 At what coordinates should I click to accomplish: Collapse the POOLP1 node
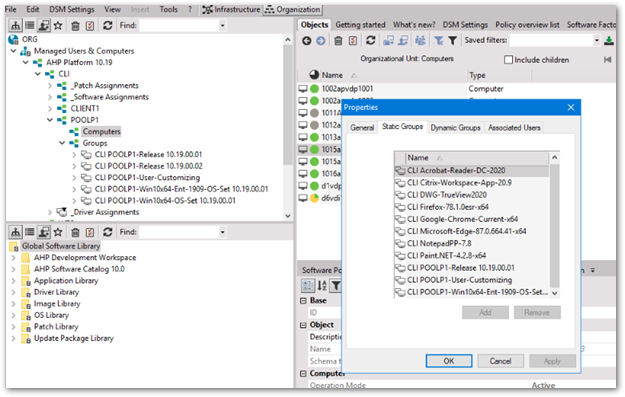(50, 120)
